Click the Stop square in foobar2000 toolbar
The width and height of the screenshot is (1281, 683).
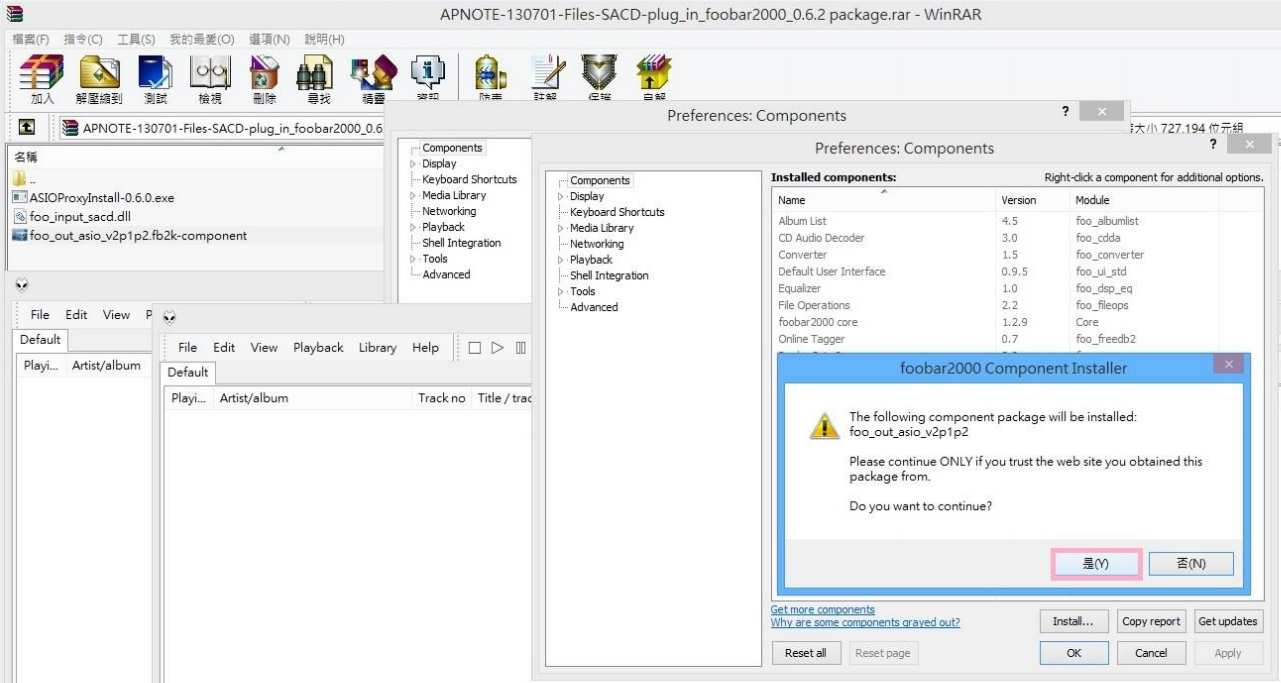475,348
